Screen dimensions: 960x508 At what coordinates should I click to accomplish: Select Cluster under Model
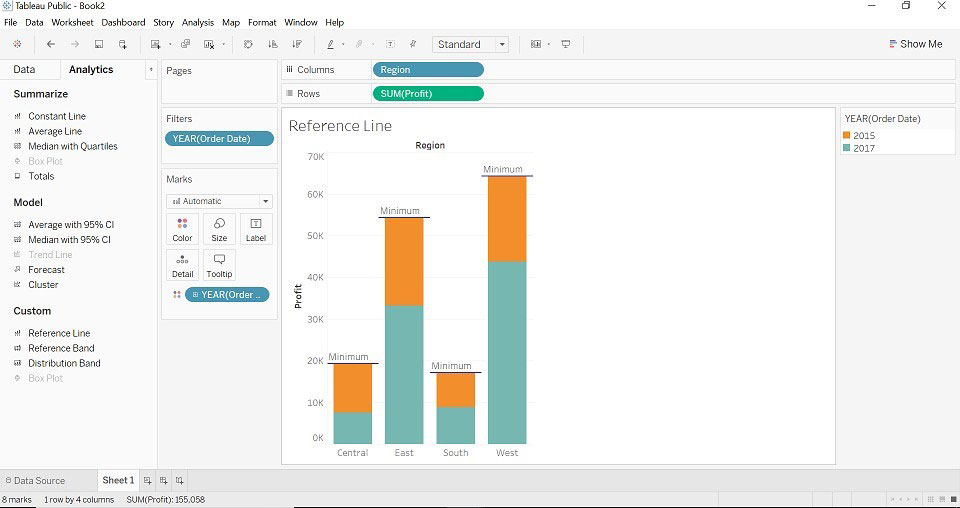[43, 285]
